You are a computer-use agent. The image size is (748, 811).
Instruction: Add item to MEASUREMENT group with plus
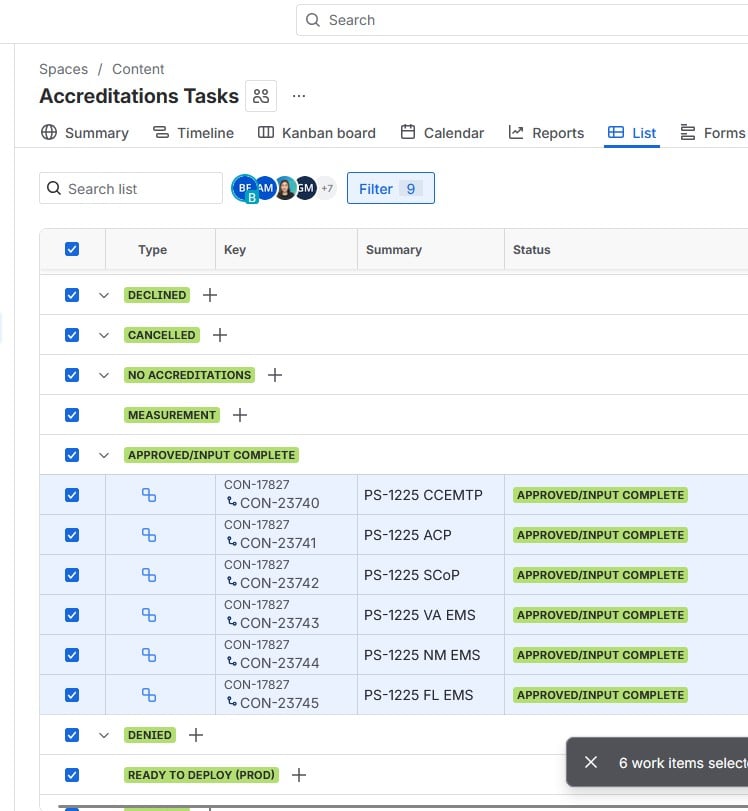[240, 415]
